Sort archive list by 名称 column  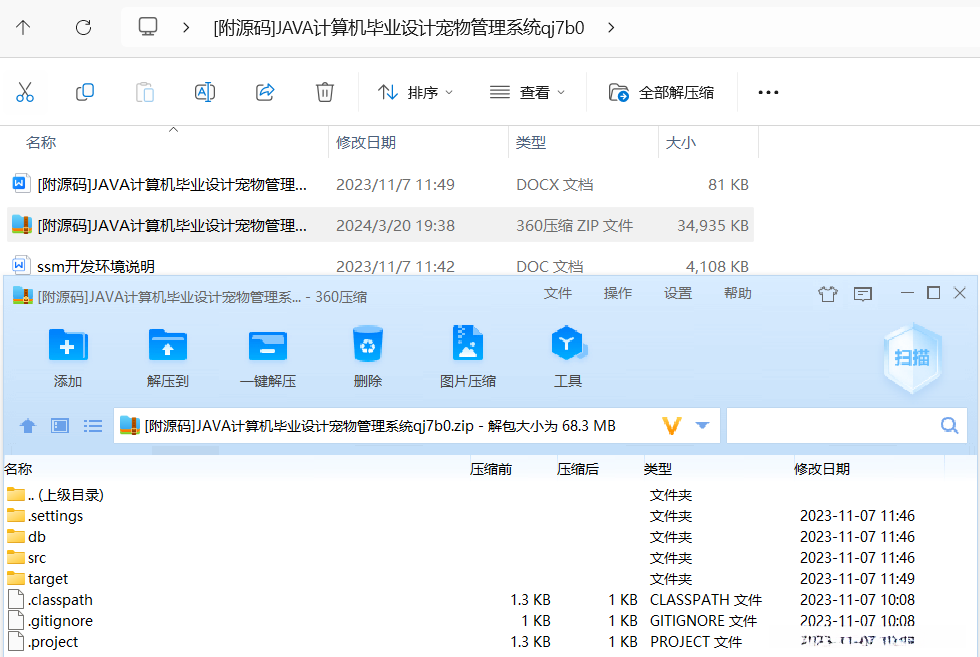click(18, 469)
